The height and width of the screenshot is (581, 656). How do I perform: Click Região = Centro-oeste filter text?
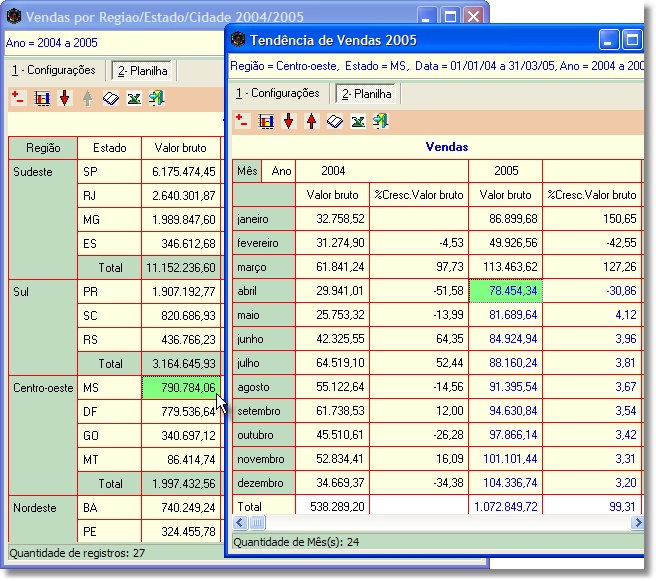[284, 66]
